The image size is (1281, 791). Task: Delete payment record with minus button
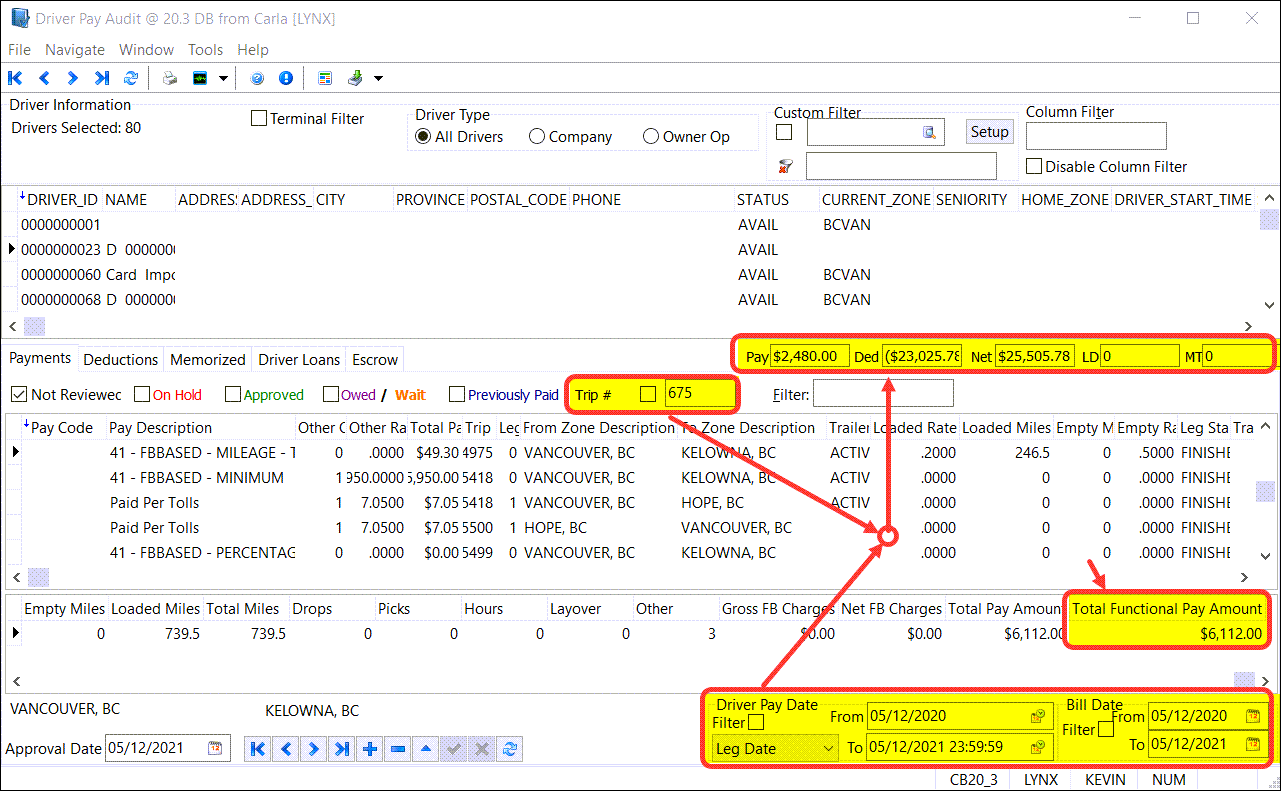click(x=398, y=748)
